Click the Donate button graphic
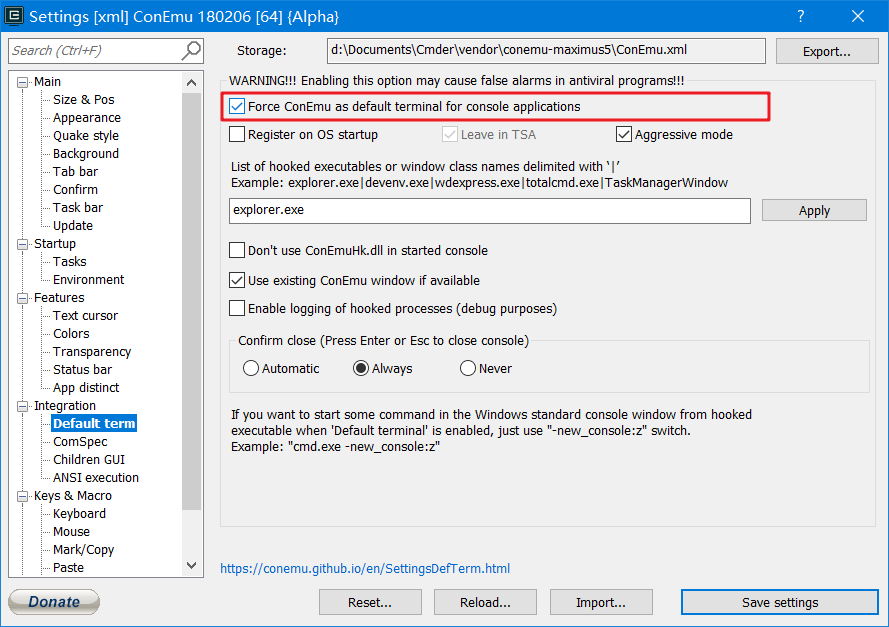 point(52,601)
